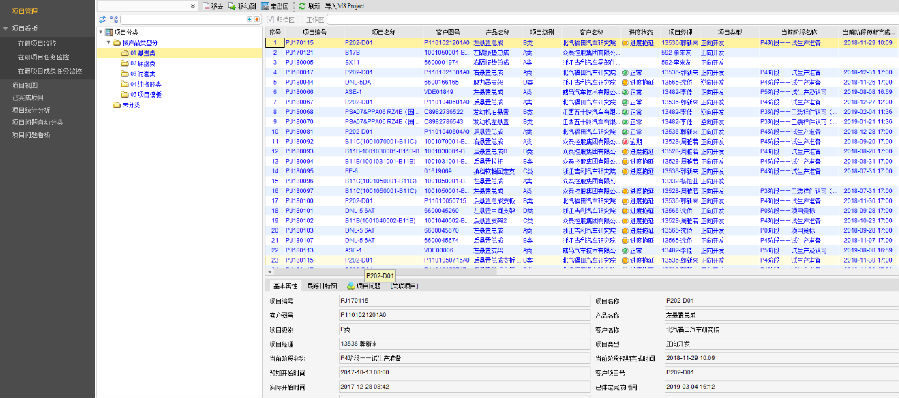Click the C8952736543 cell in row 9
The height and width of the screenshot is (398, 899).
(444, 122)
